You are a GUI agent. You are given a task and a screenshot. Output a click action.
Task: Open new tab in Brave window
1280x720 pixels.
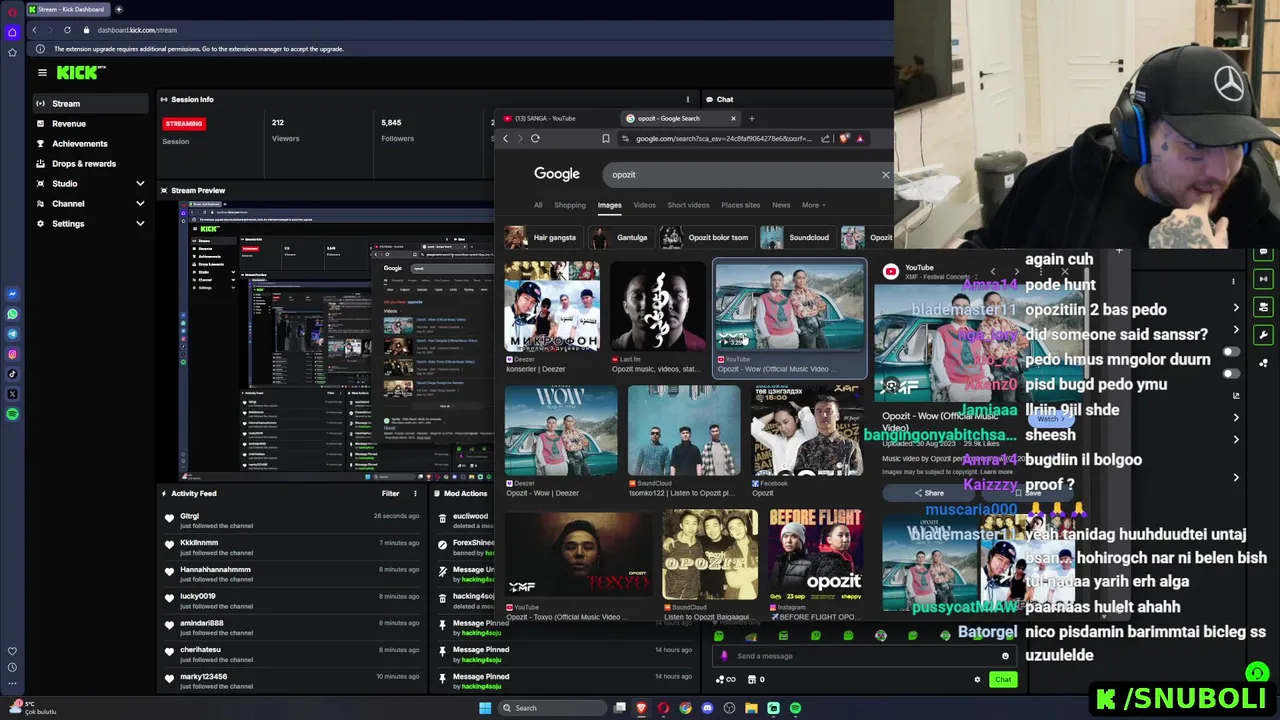pyautogui.click(x=752, y=118)
